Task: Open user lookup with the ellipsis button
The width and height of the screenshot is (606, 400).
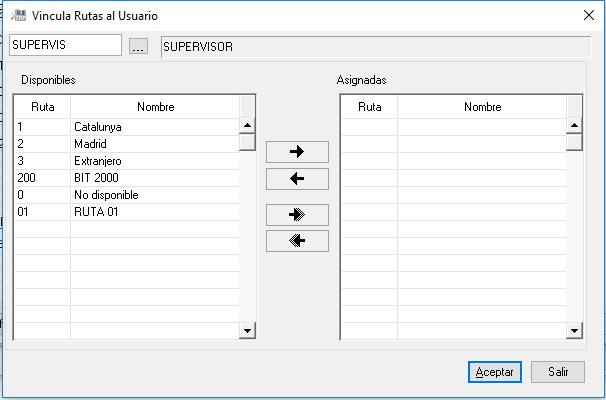Action: (x=139, y=46)
